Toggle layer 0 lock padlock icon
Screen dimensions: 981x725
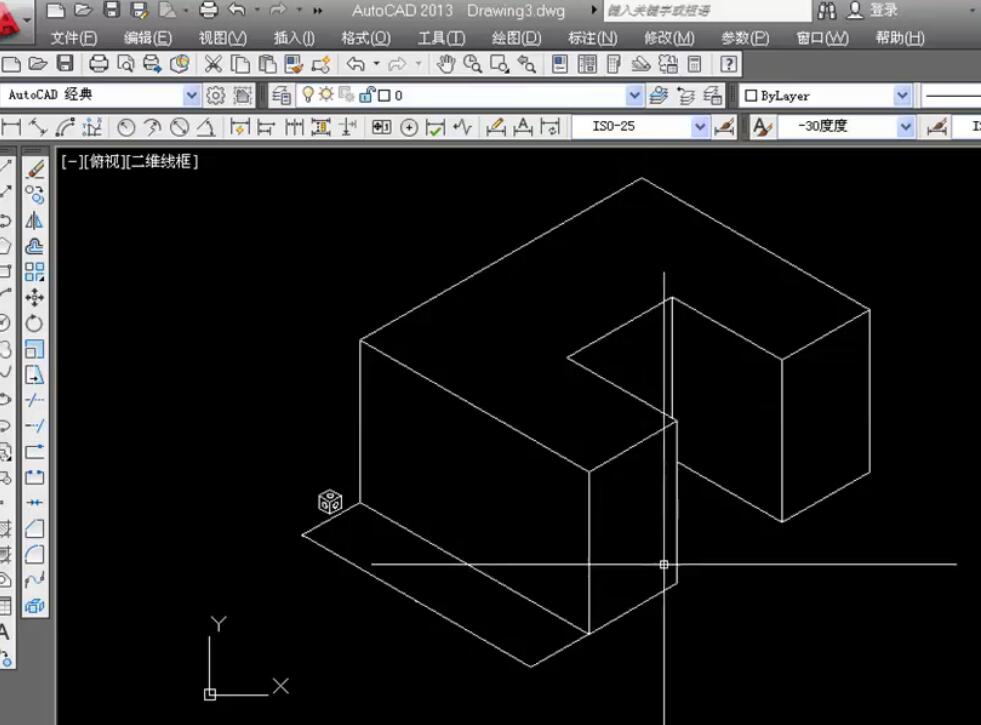pos(367,94)
